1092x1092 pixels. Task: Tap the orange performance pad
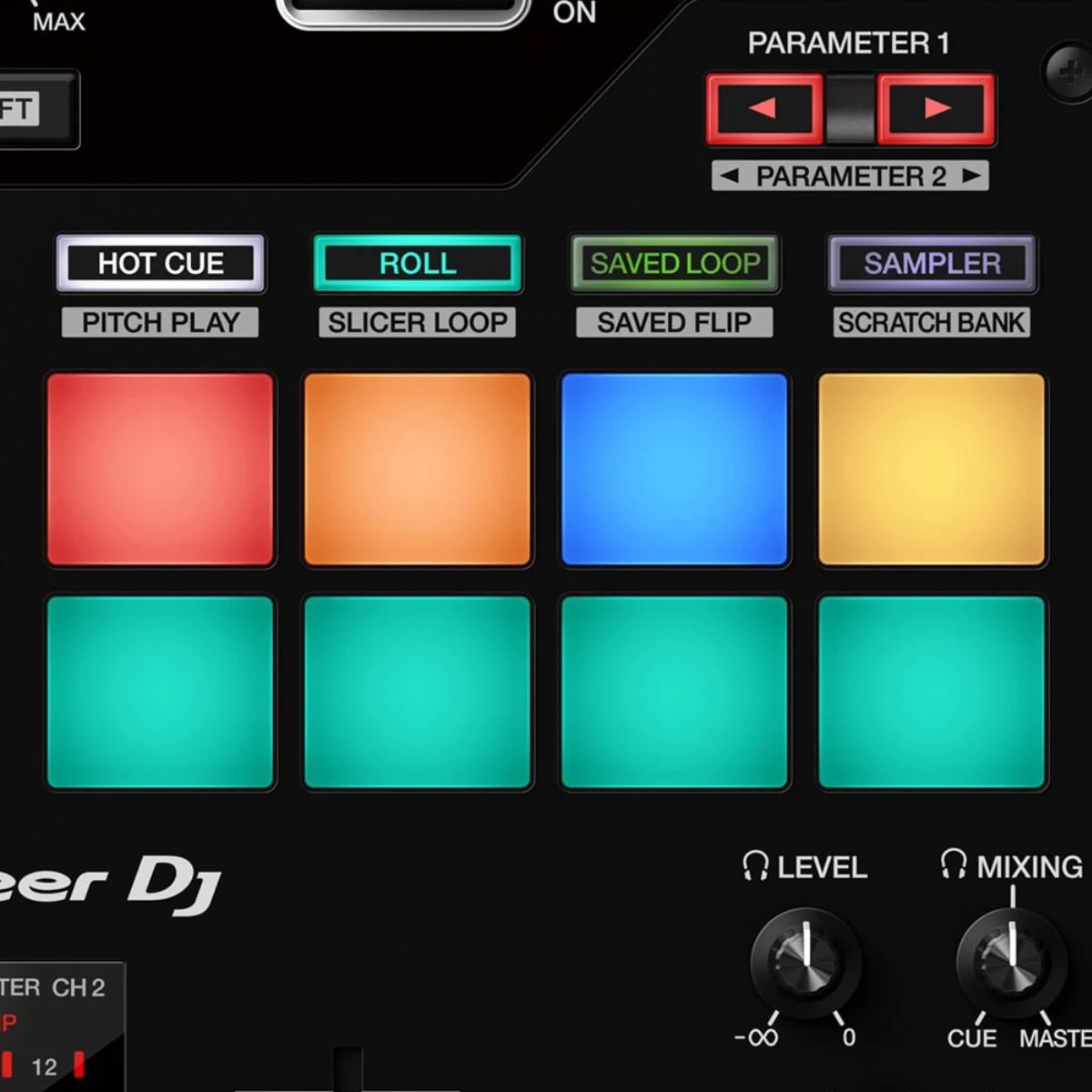click(x=418, y=470)
